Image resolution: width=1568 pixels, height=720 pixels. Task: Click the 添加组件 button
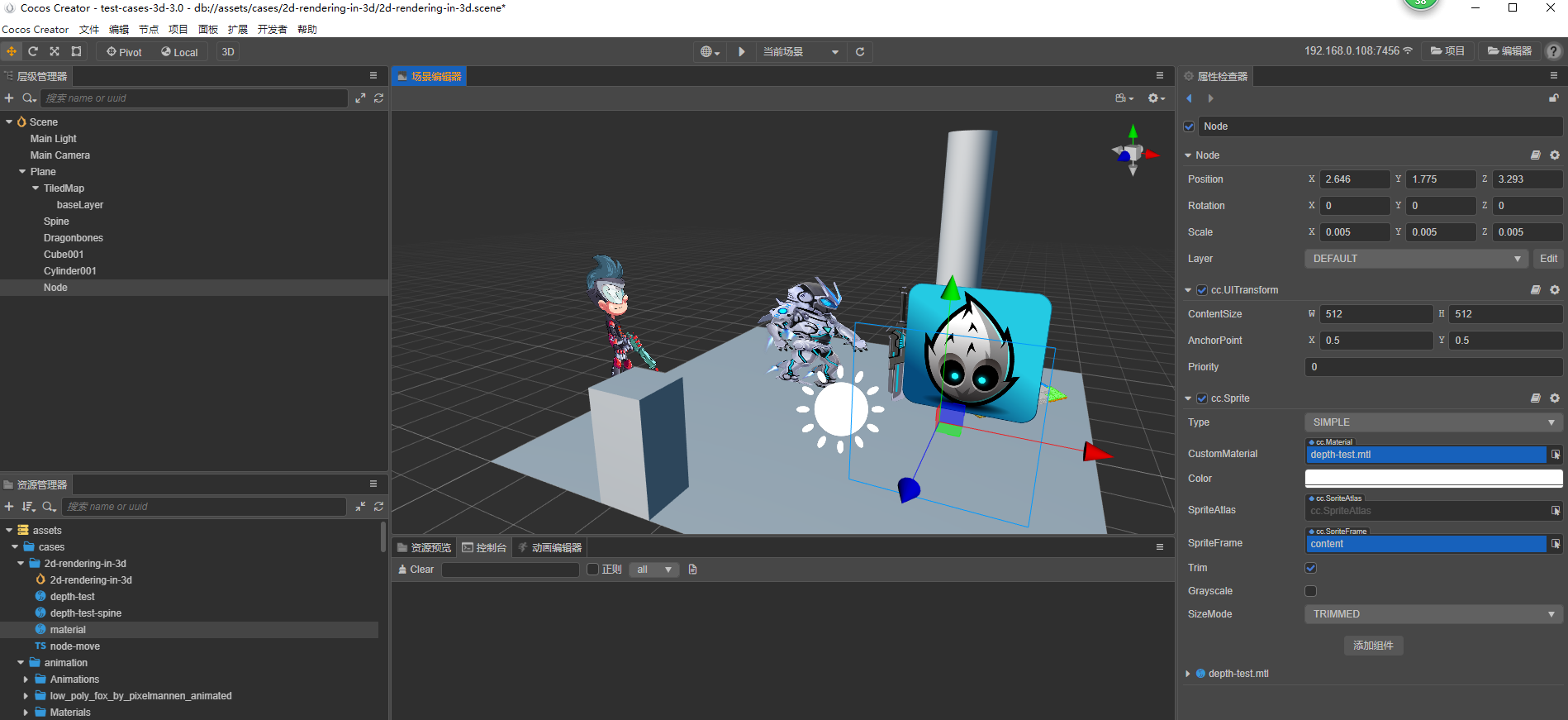(1373, 646)
